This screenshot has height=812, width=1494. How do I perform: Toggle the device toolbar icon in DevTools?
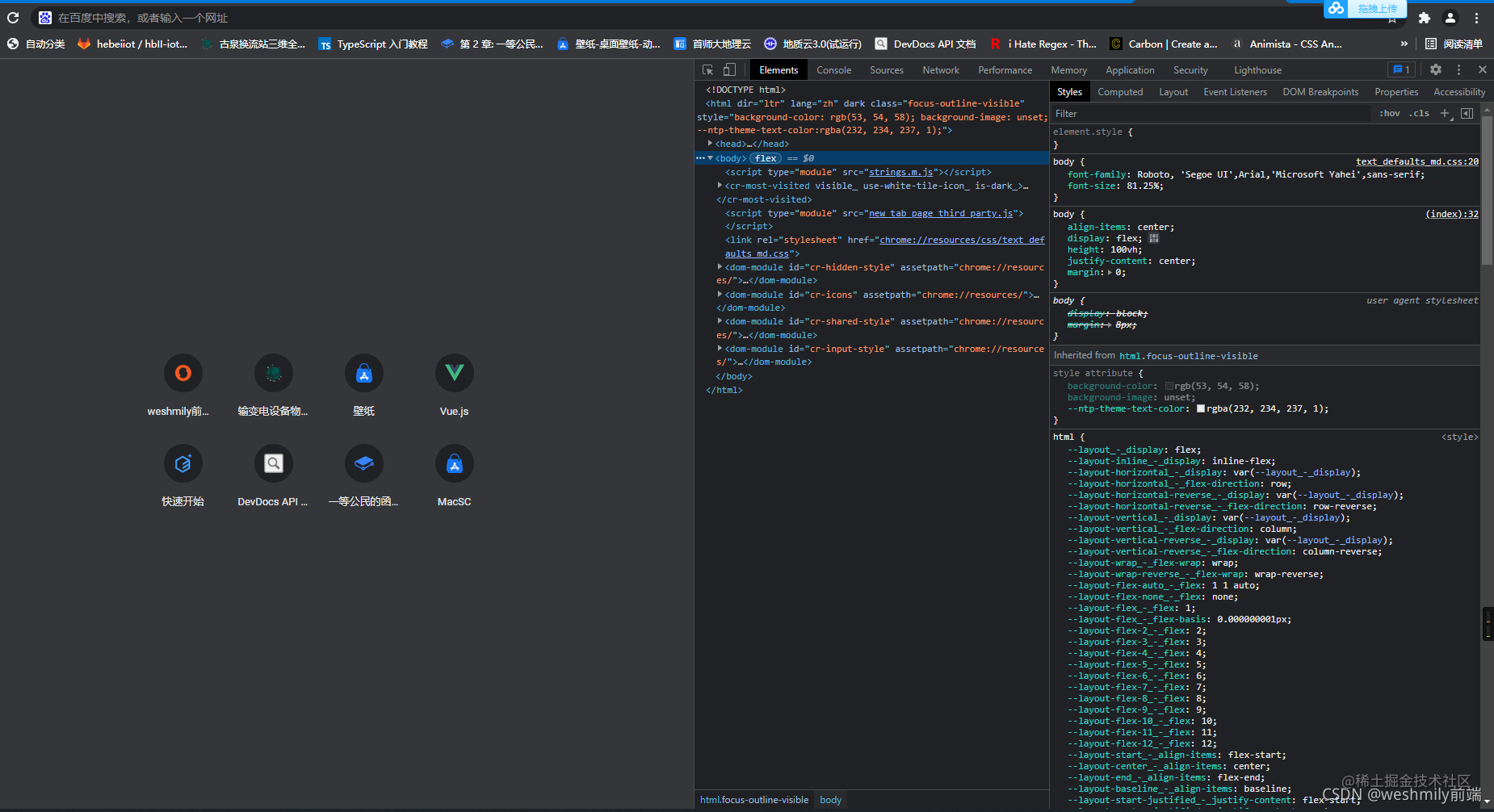729,70
